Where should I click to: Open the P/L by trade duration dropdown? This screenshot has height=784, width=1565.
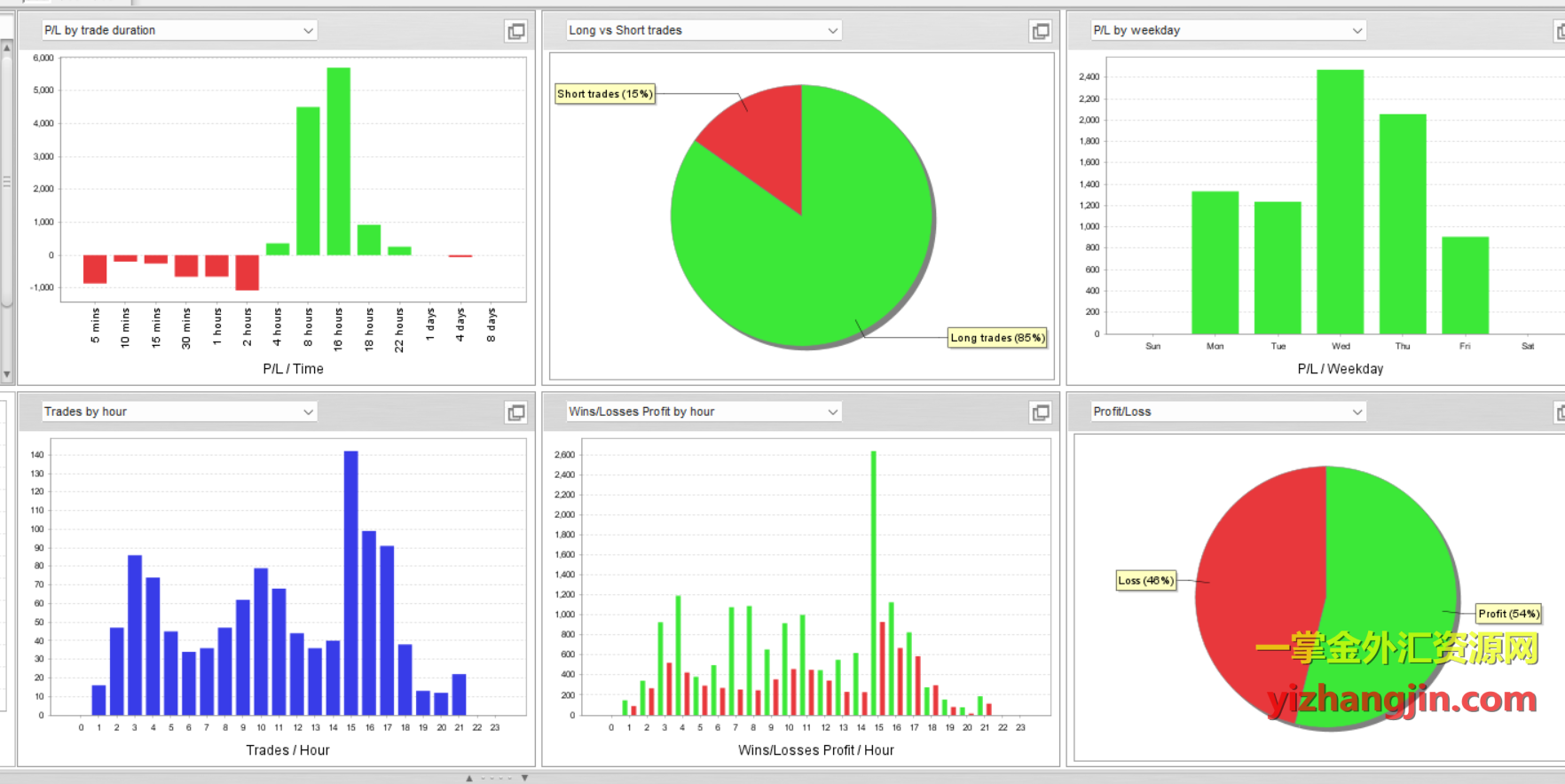click(308, 30)
